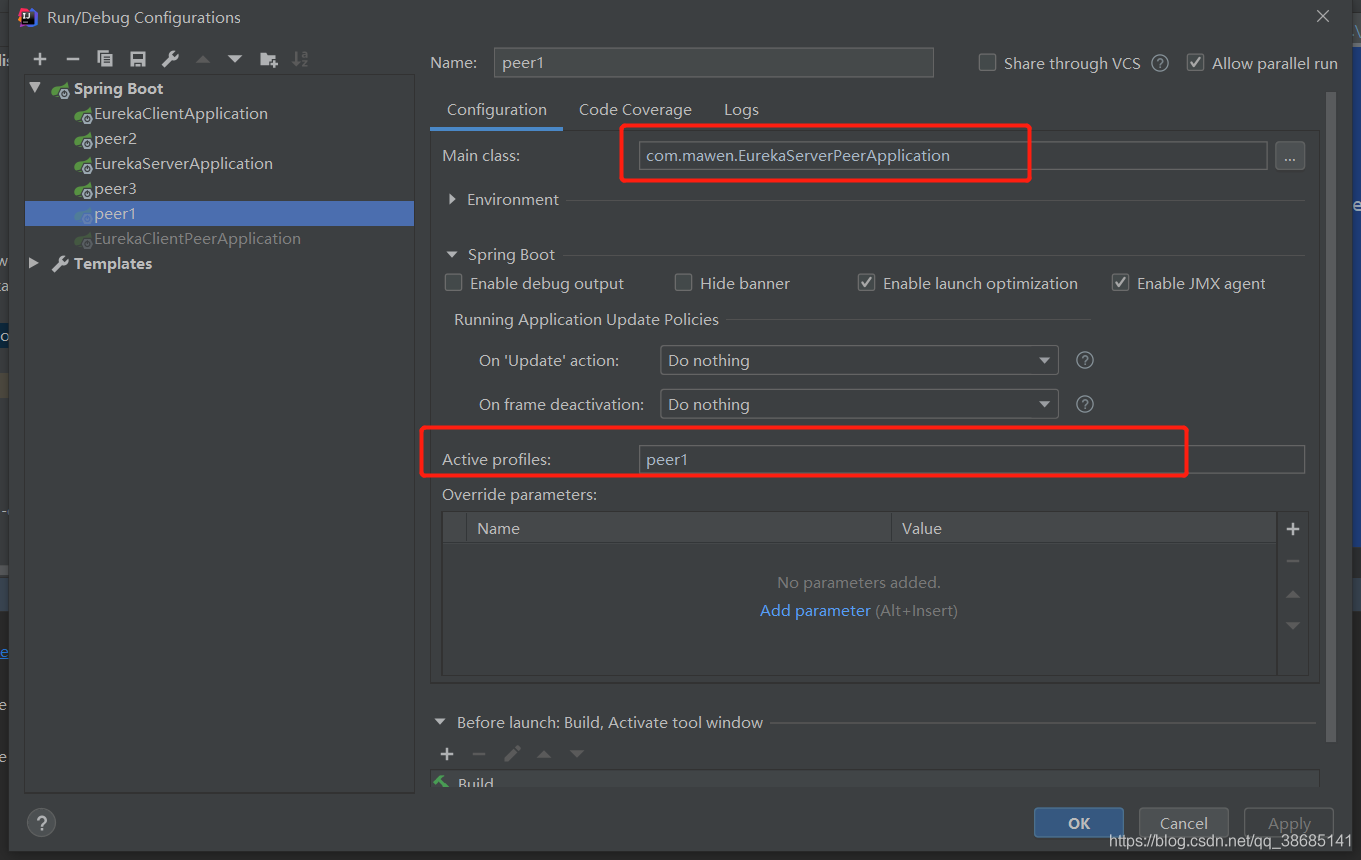Select peer3 configuration

click(x=115, y=189)
